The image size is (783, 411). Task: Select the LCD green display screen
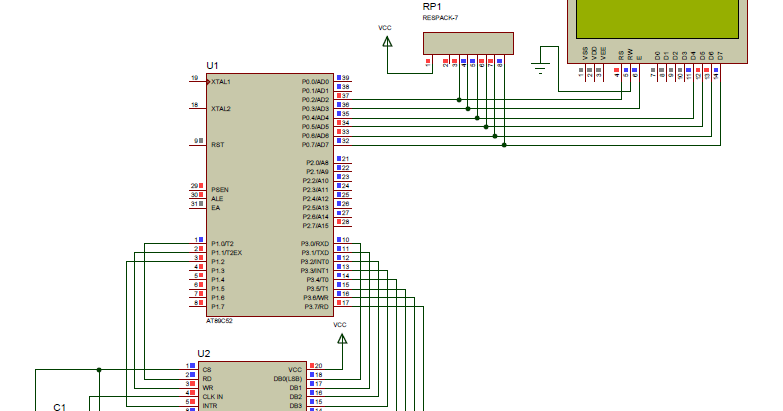[657, 19]
